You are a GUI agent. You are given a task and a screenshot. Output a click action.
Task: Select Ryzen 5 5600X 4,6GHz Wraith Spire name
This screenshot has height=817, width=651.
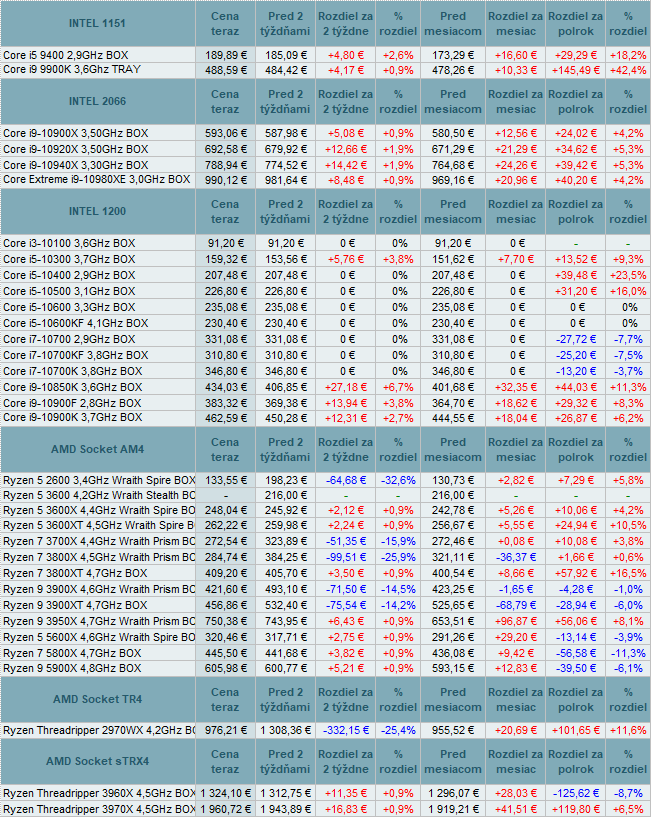(99, 638)
